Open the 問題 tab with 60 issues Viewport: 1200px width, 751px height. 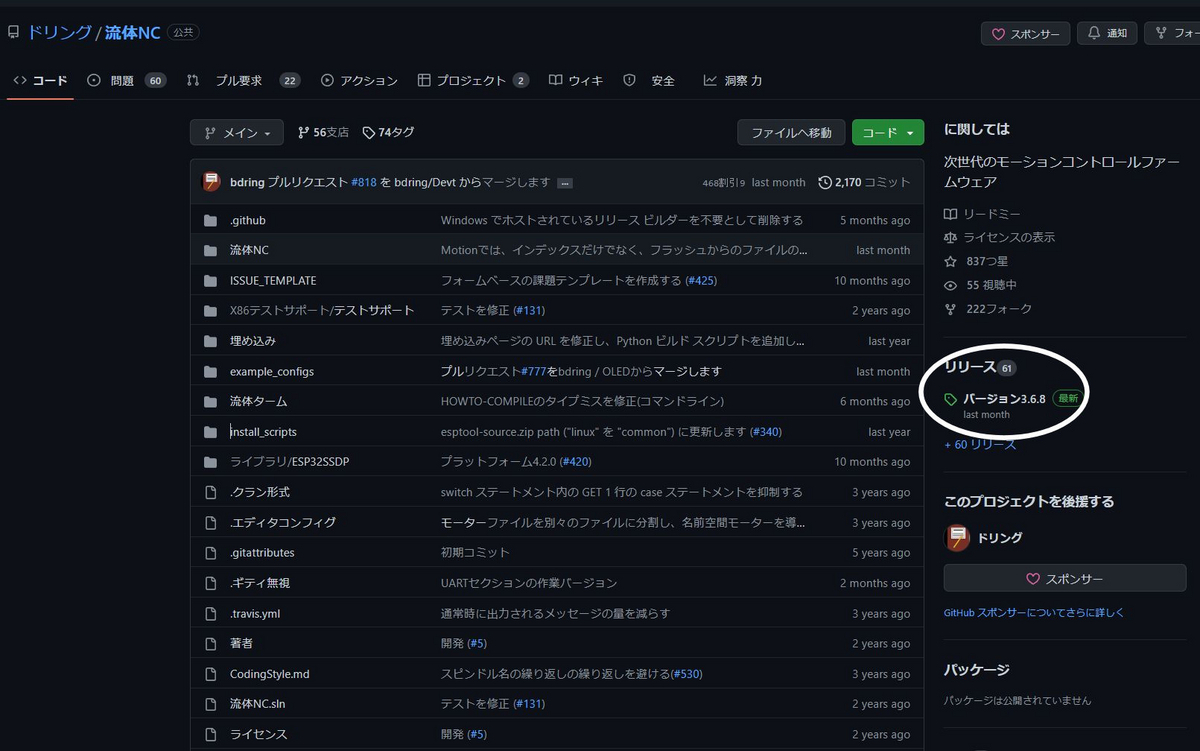coord(126,80)
